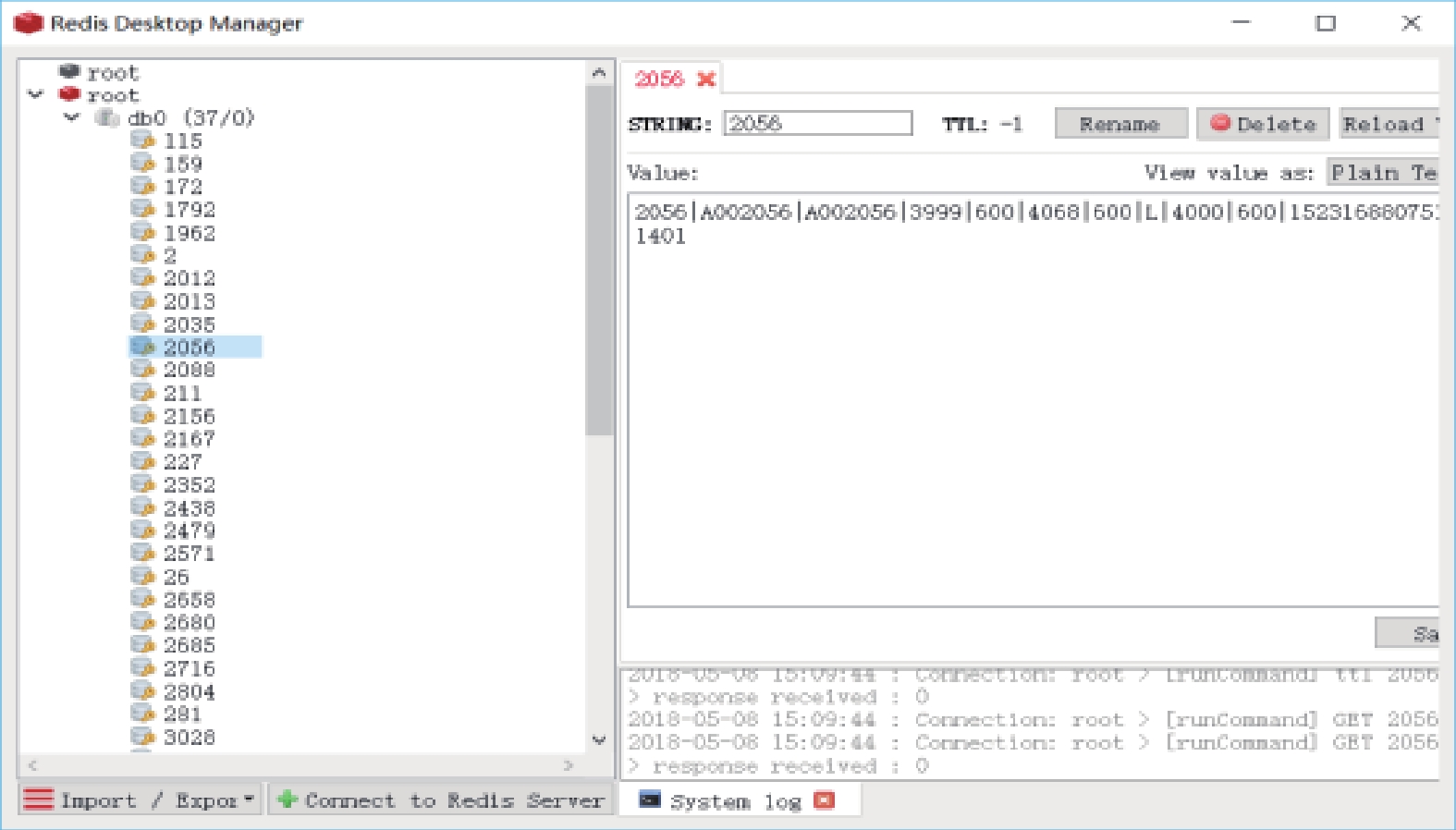1456x830 pixels.
Task: Click the db0 database icon
Action: pos(107,117)
